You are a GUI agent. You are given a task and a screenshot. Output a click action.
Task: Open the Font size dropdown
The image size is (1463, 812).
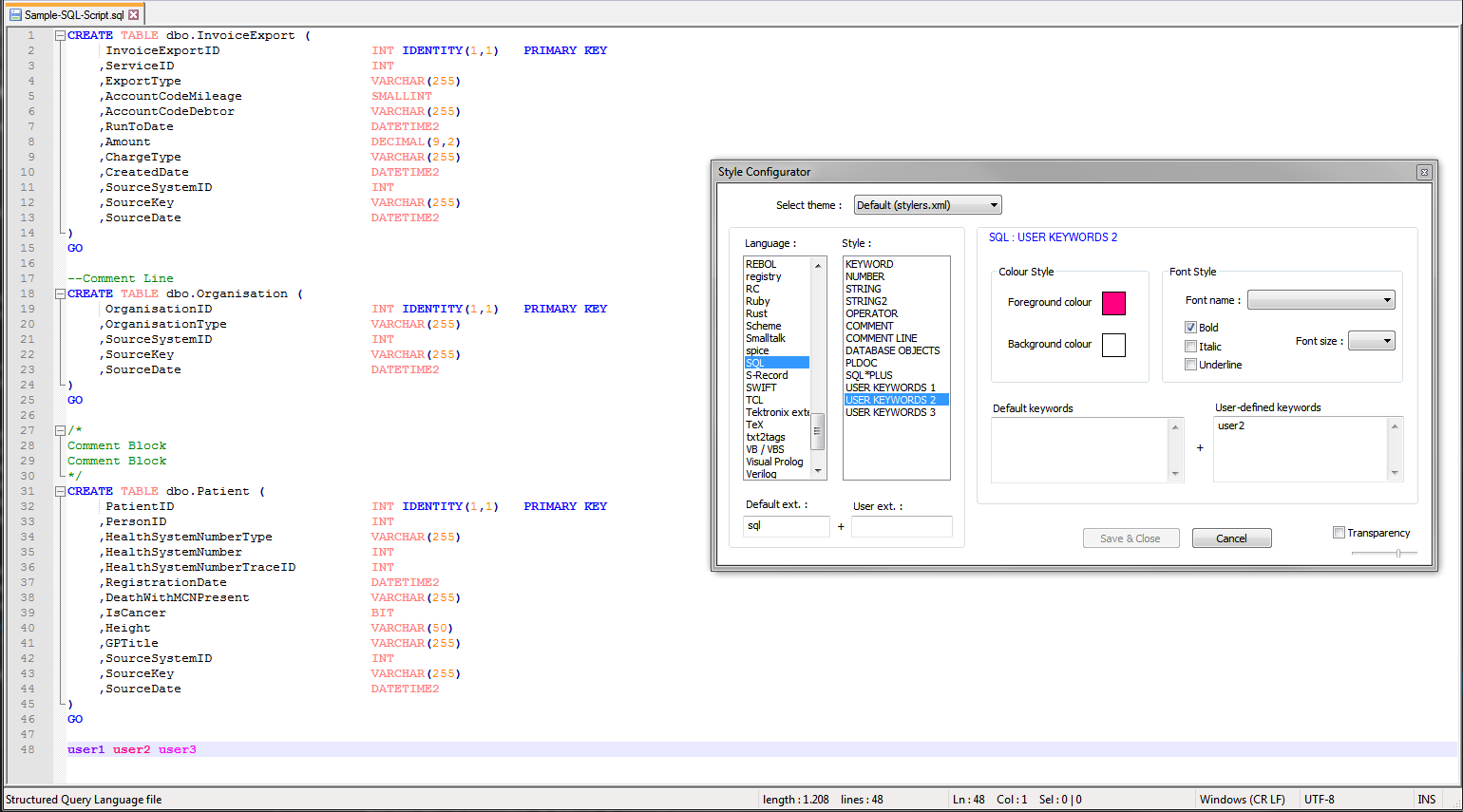(x=1371, y=340)
